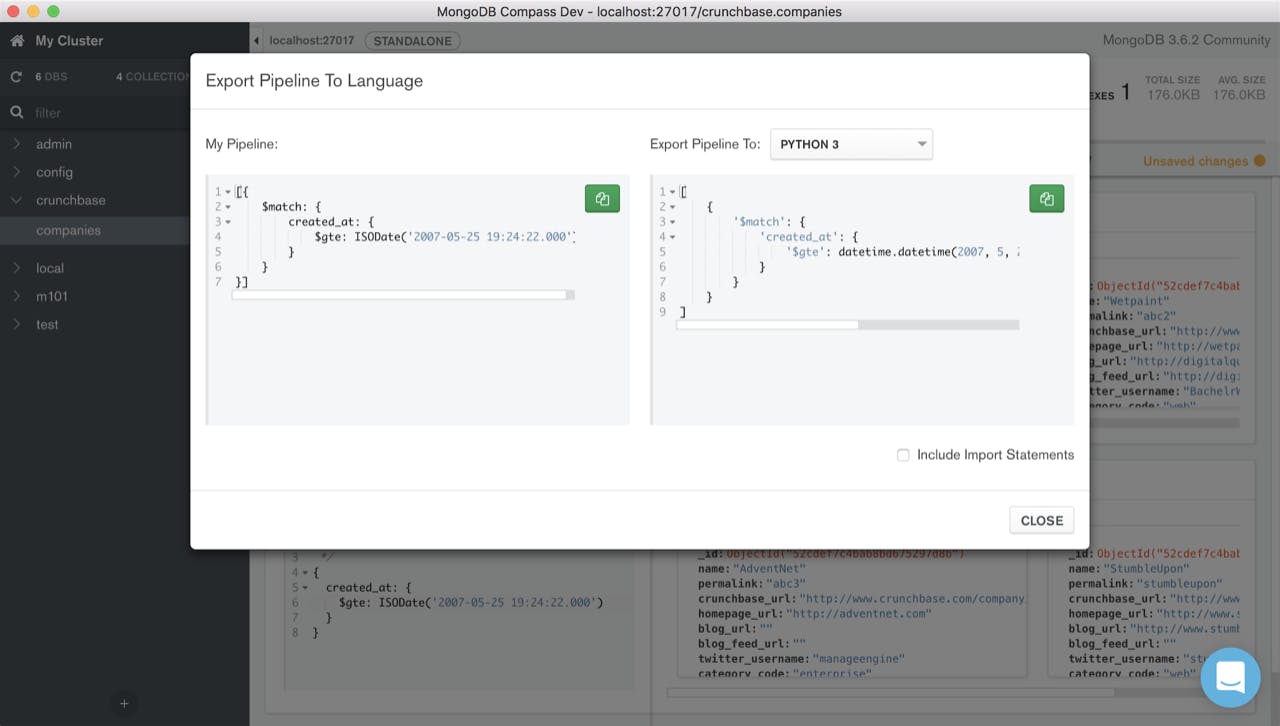The width and height of the screenshot is (1280, 726).
Task: Click the Unsaved changes indicator dot
Action: [1259, 160]
